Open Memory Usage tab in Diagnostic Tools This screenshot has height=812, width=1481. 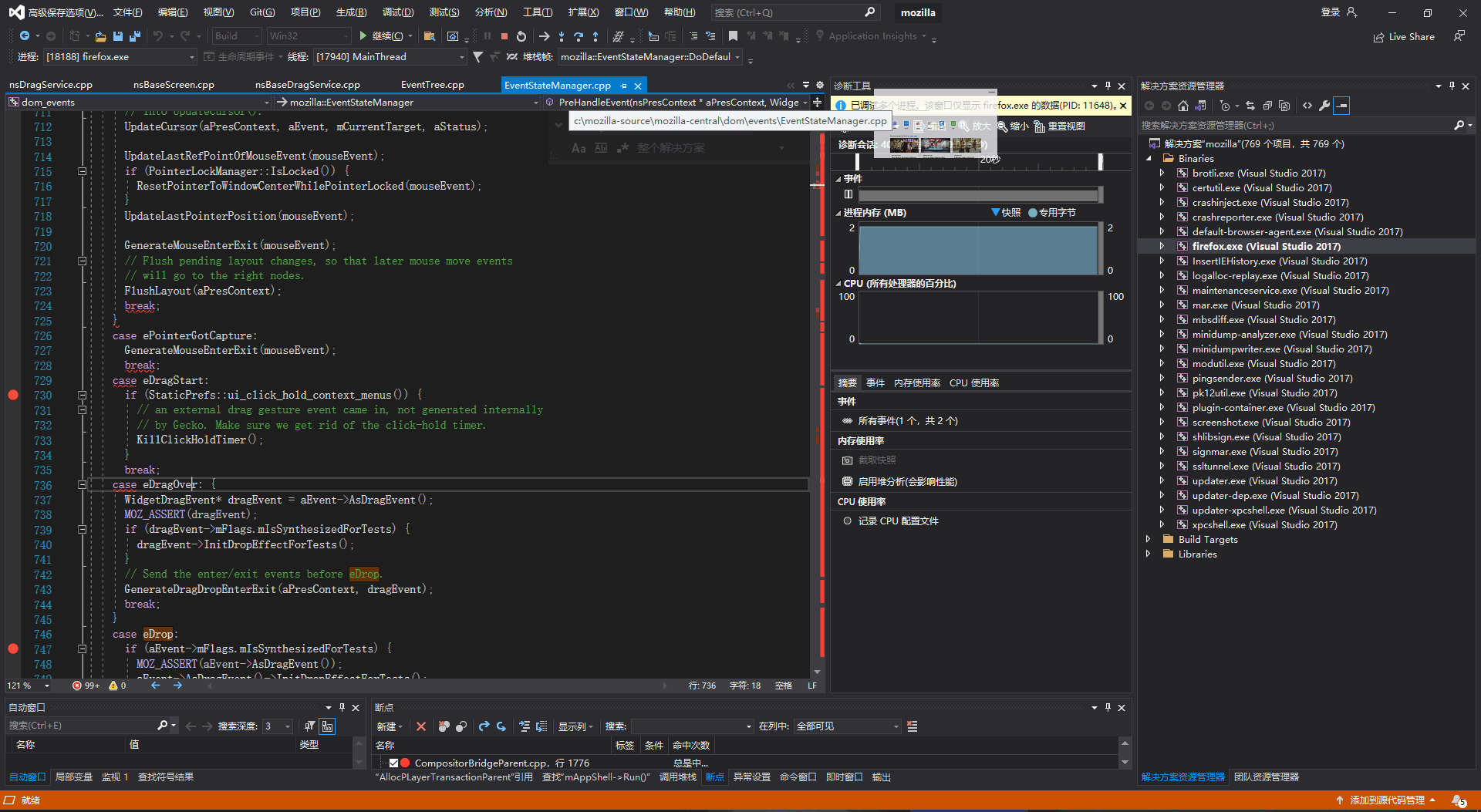click(x=917, y=382)
